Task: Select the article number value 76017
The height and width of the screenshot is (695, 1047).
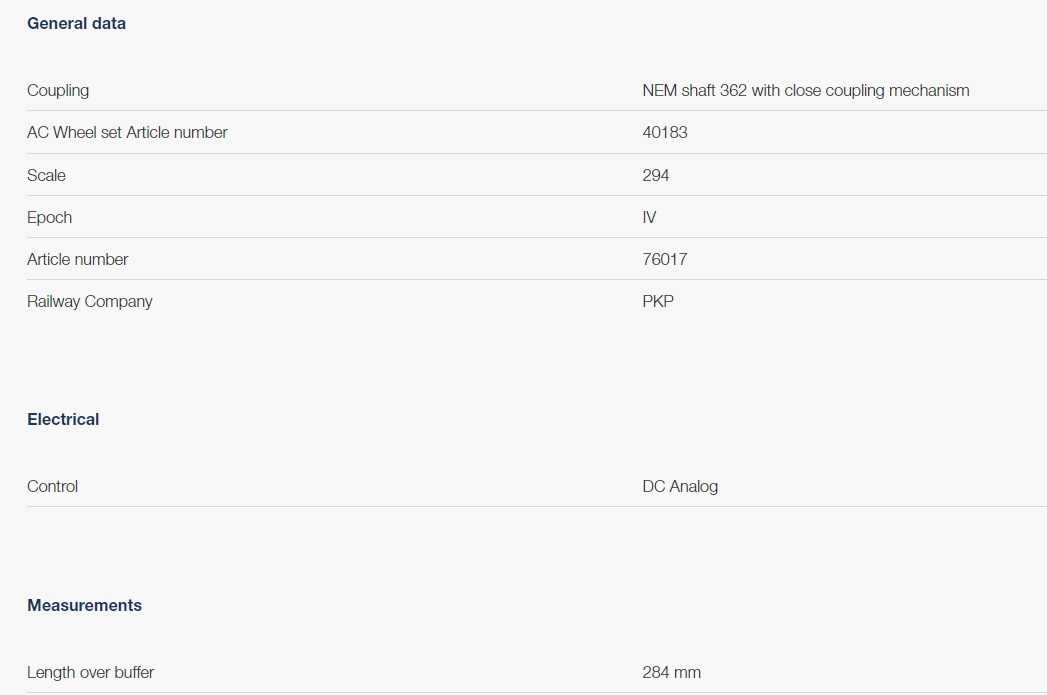Action: pyautogui.click(x=665, y=259)
